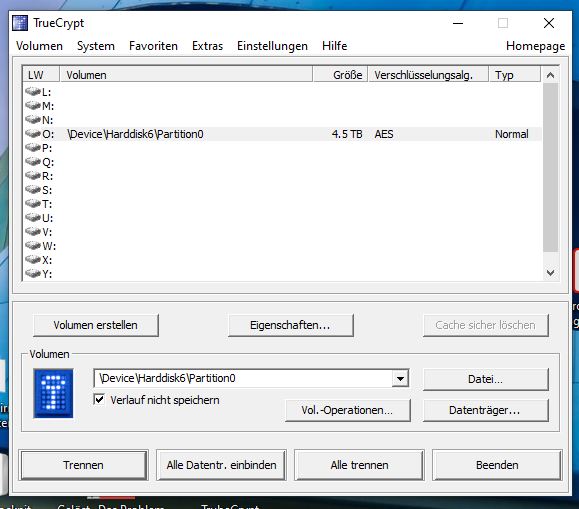Select drive icon for M:
The width and height of the screenshot is (579, 509).
point(33,105)
